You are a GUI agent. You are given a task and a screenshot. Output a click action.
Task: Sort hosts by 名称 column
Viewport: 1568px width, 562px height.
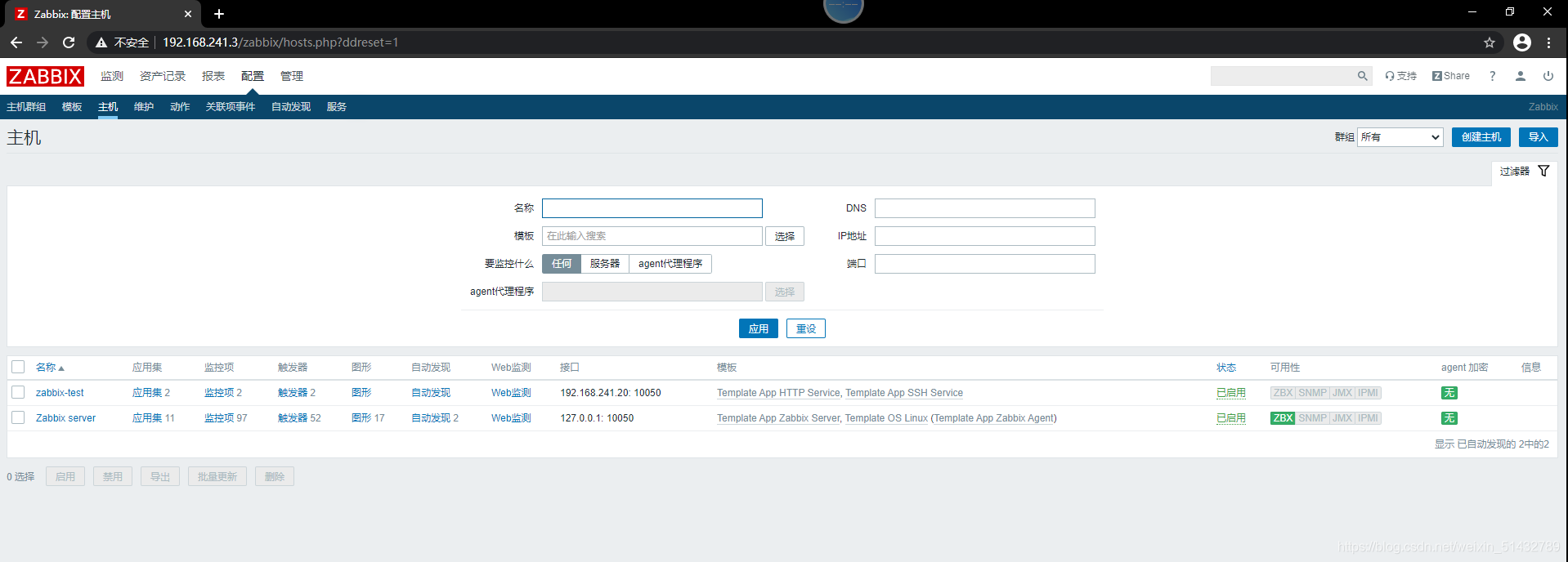point(49,368)
